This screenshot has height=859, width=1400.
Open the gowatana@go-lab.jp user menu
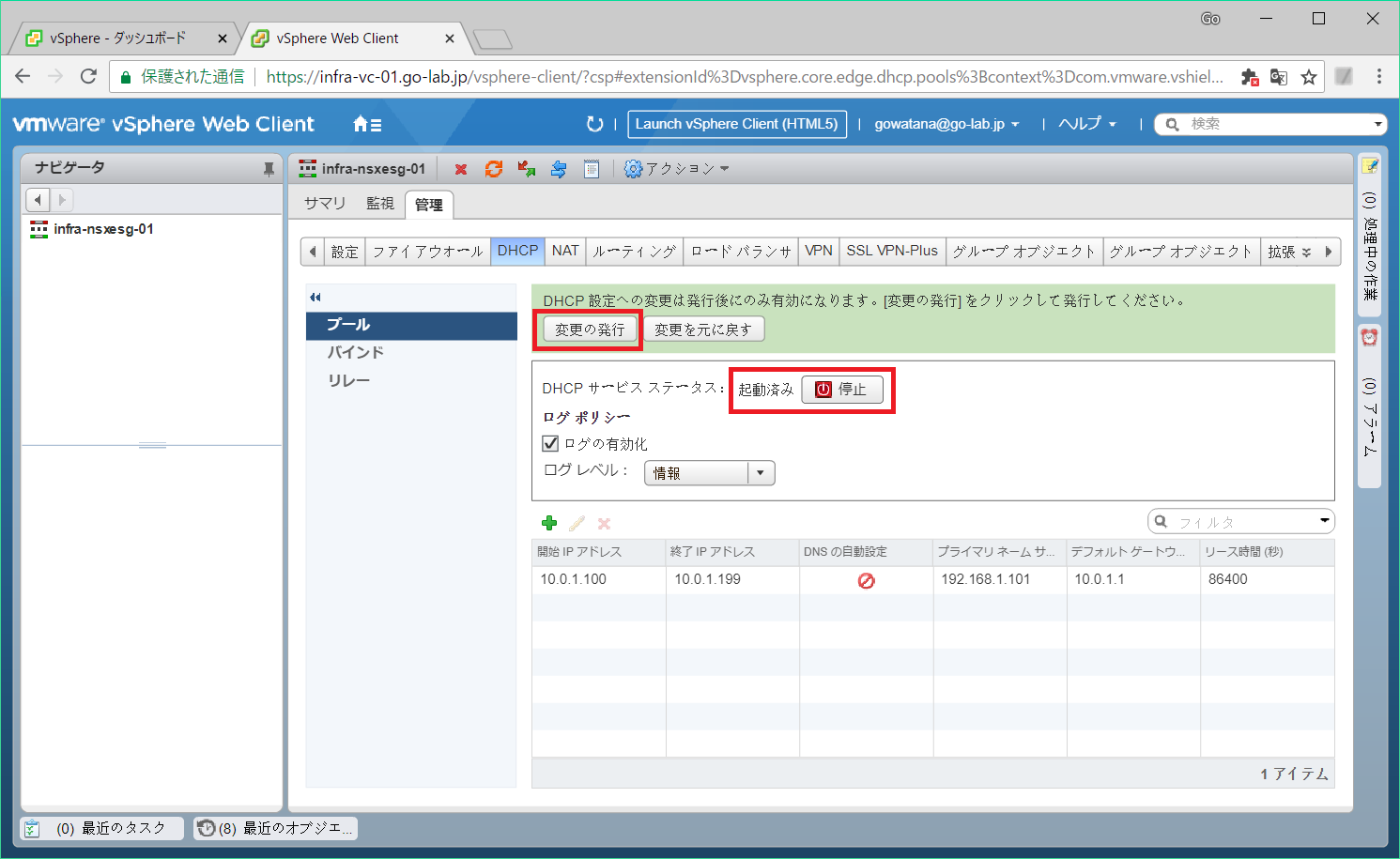946,124
